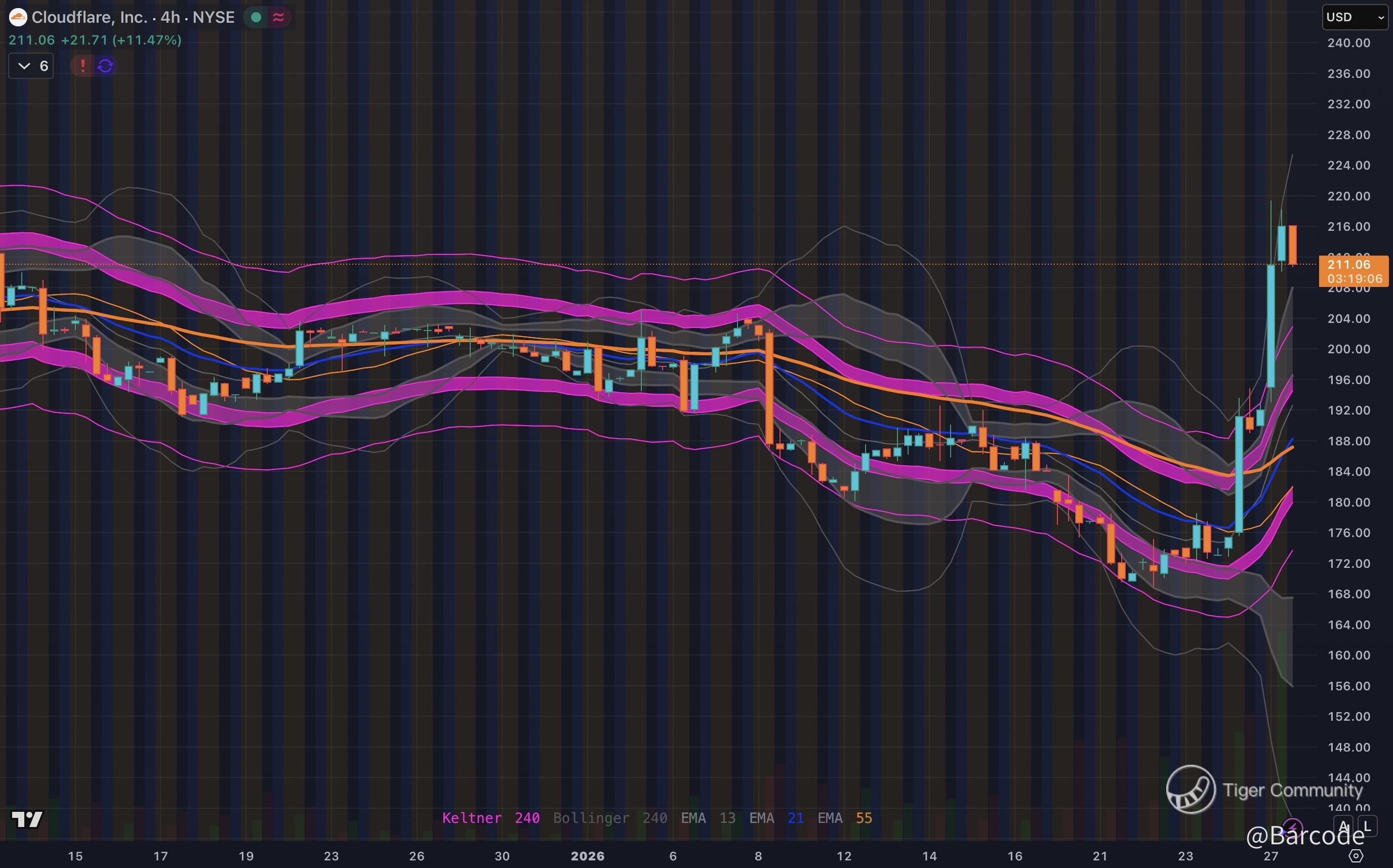This screenshot has width=1393, height=868.
Task: Click the red exclamation warning icon
Action: coord(83,66)
